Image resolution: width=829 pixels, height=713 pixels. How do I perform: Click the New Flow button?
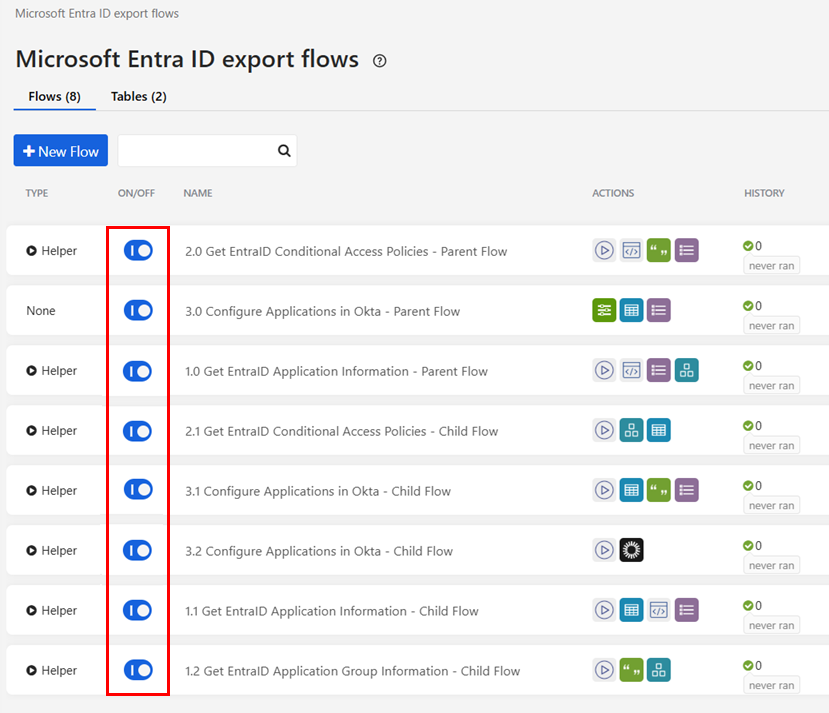click(61, 151)
